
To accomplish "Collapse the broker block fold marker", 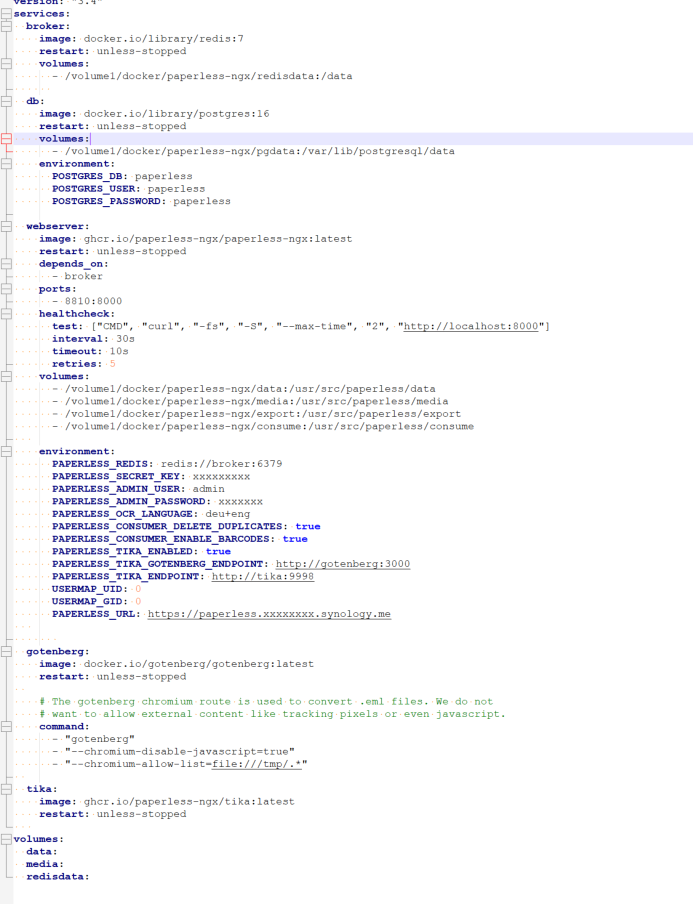I will click(6, 26).
